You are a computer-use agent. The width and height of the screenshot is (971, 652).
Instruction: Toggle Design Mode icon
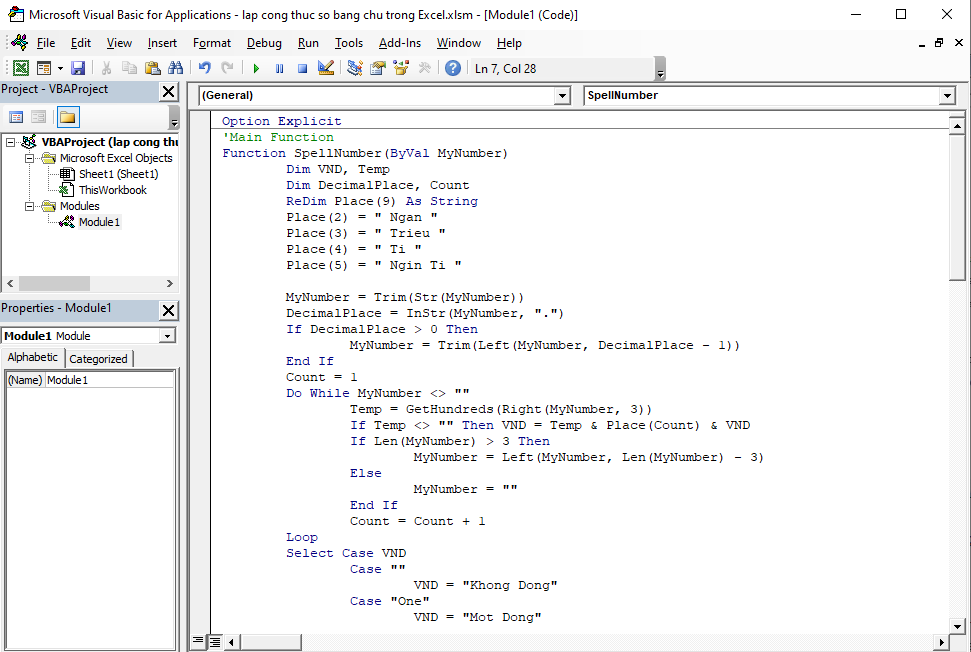point(326,68)
